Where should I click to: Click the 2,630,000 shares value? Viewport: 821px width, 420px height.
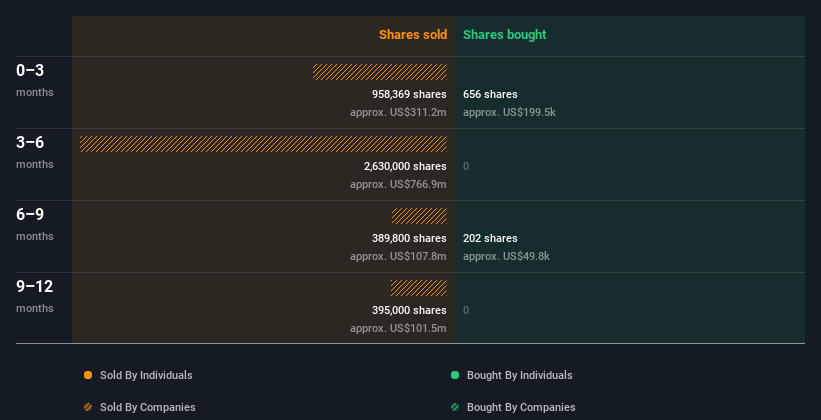pos(405,167)
